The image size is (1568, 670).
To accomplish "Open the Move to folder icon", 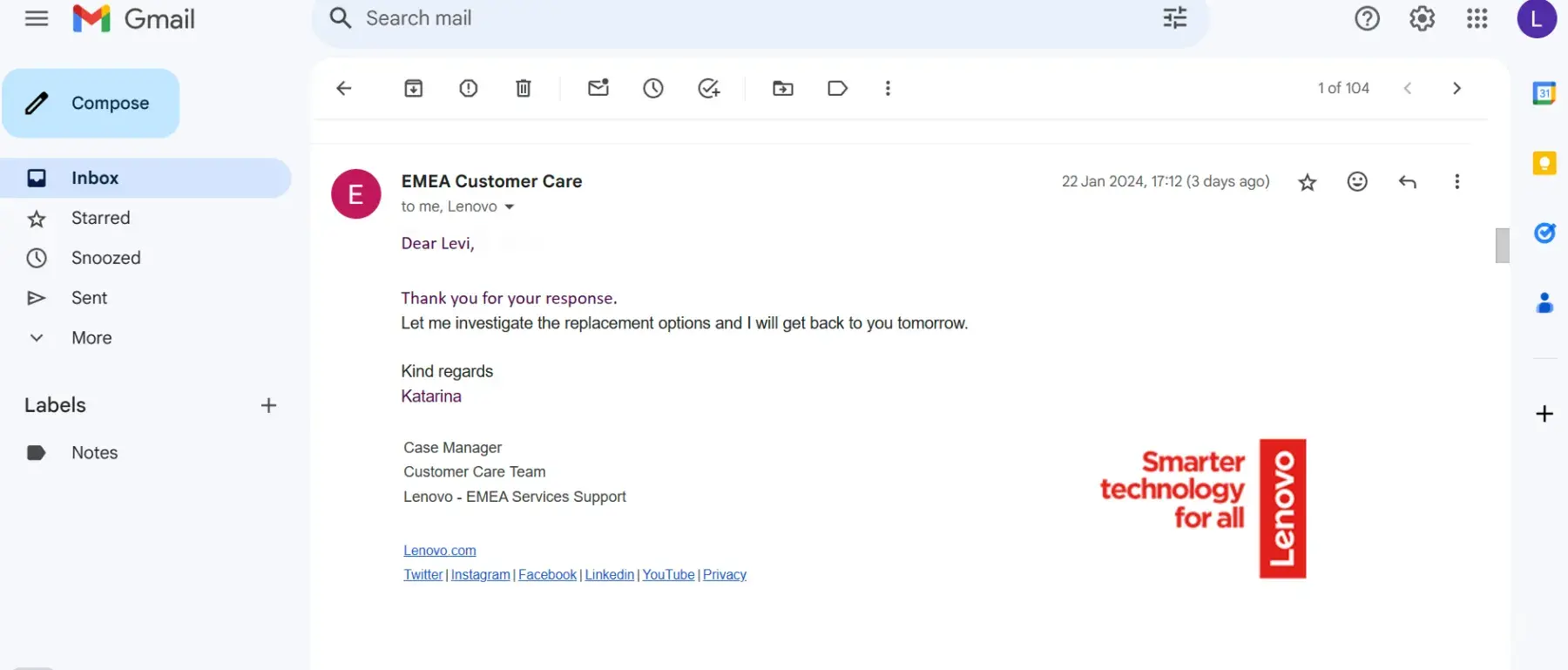I will click(783, 88).
